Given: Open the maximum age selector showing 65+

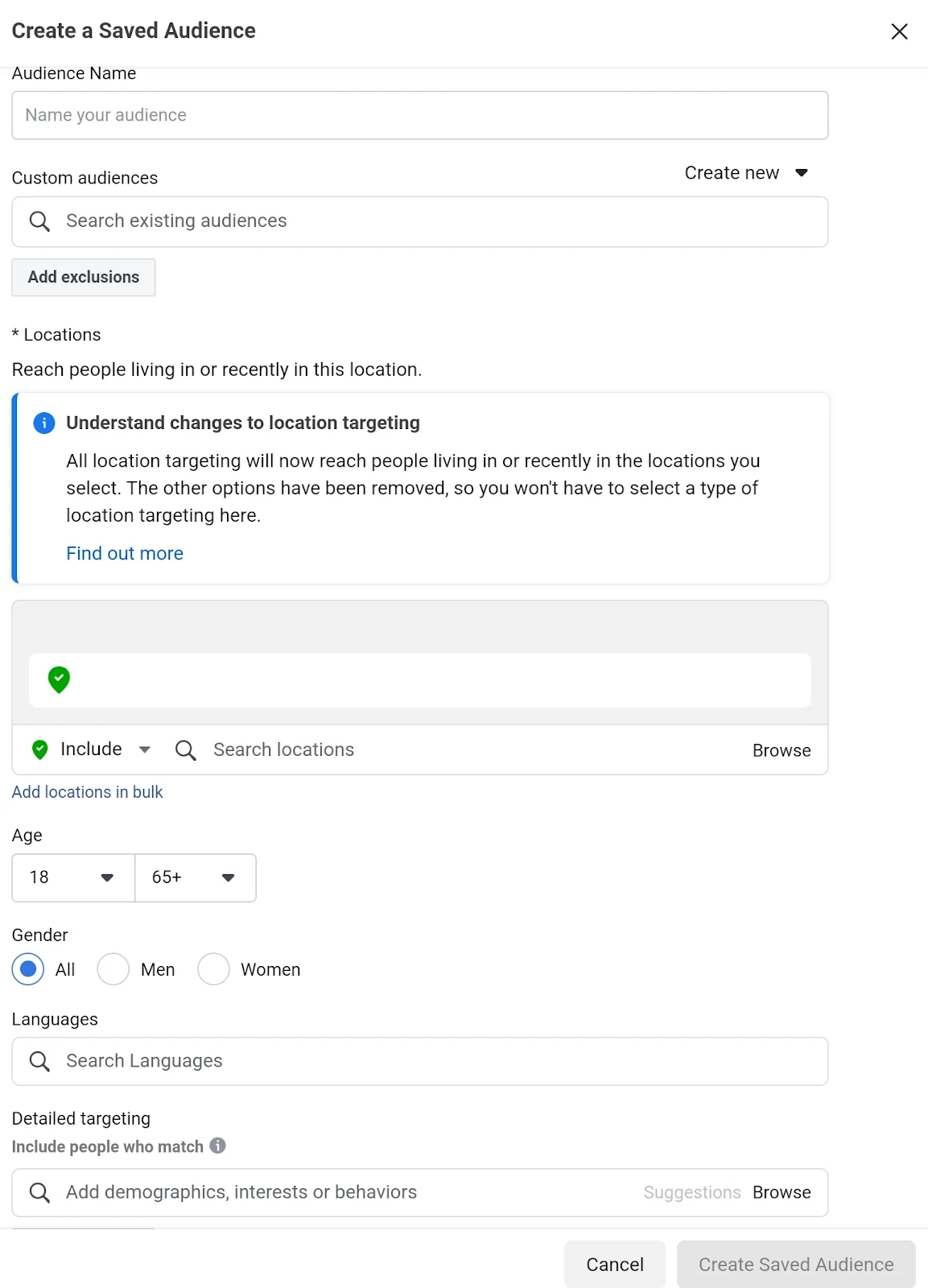Looking at the screenshot, I should [195, 877].
